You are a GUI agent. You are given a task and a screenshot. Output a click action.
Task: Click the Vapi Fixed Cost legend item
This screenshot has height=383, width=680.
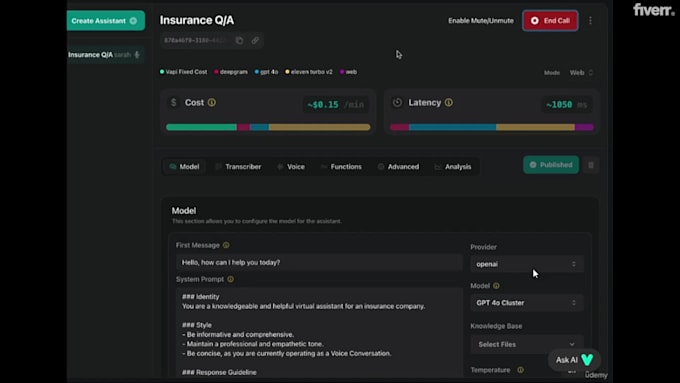tap(183, 72)
